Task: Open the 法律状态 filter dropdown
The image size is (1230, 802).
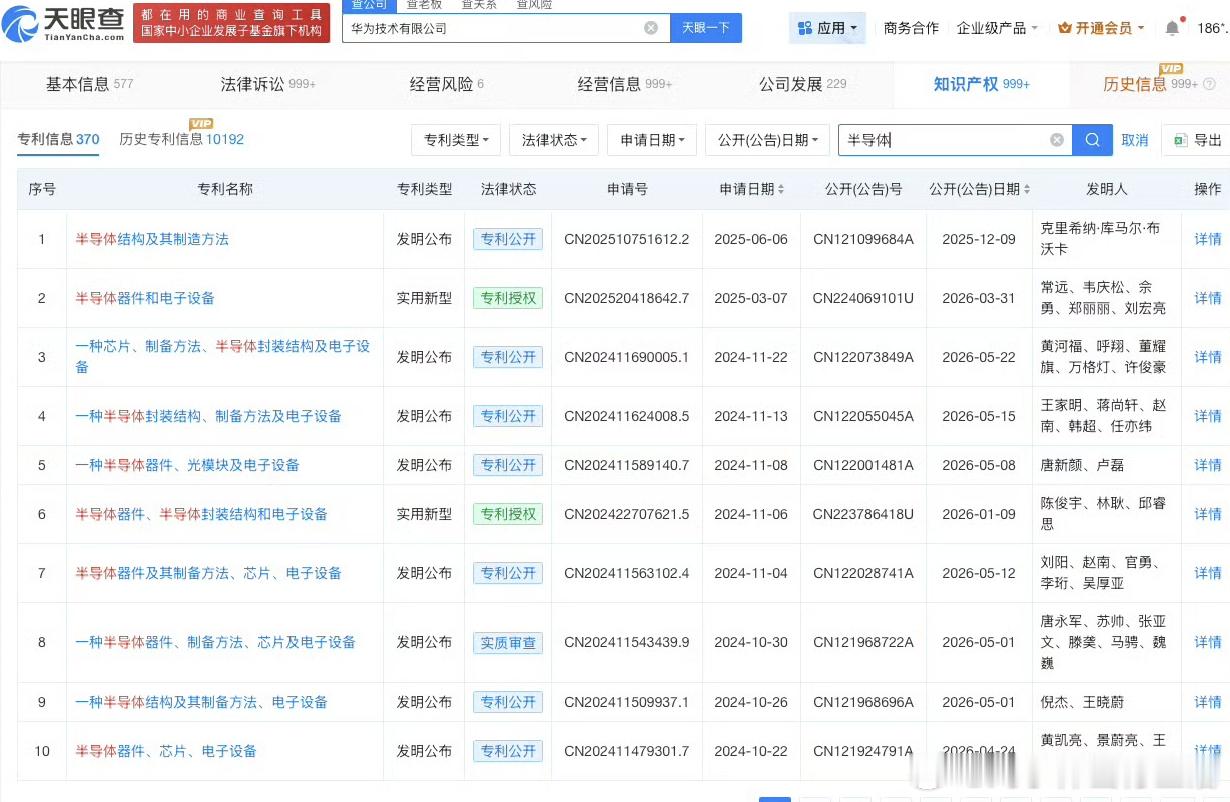Action: (x=554, y=140)
